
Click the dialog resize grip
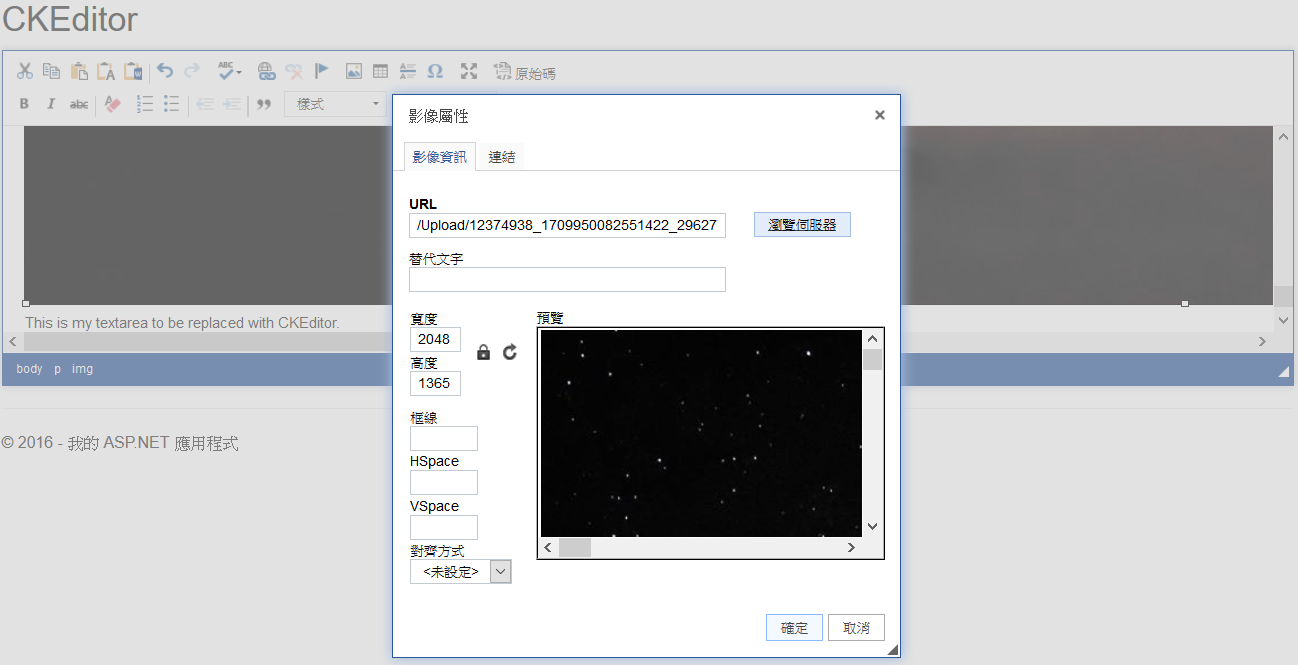click(x=893, y=650)
